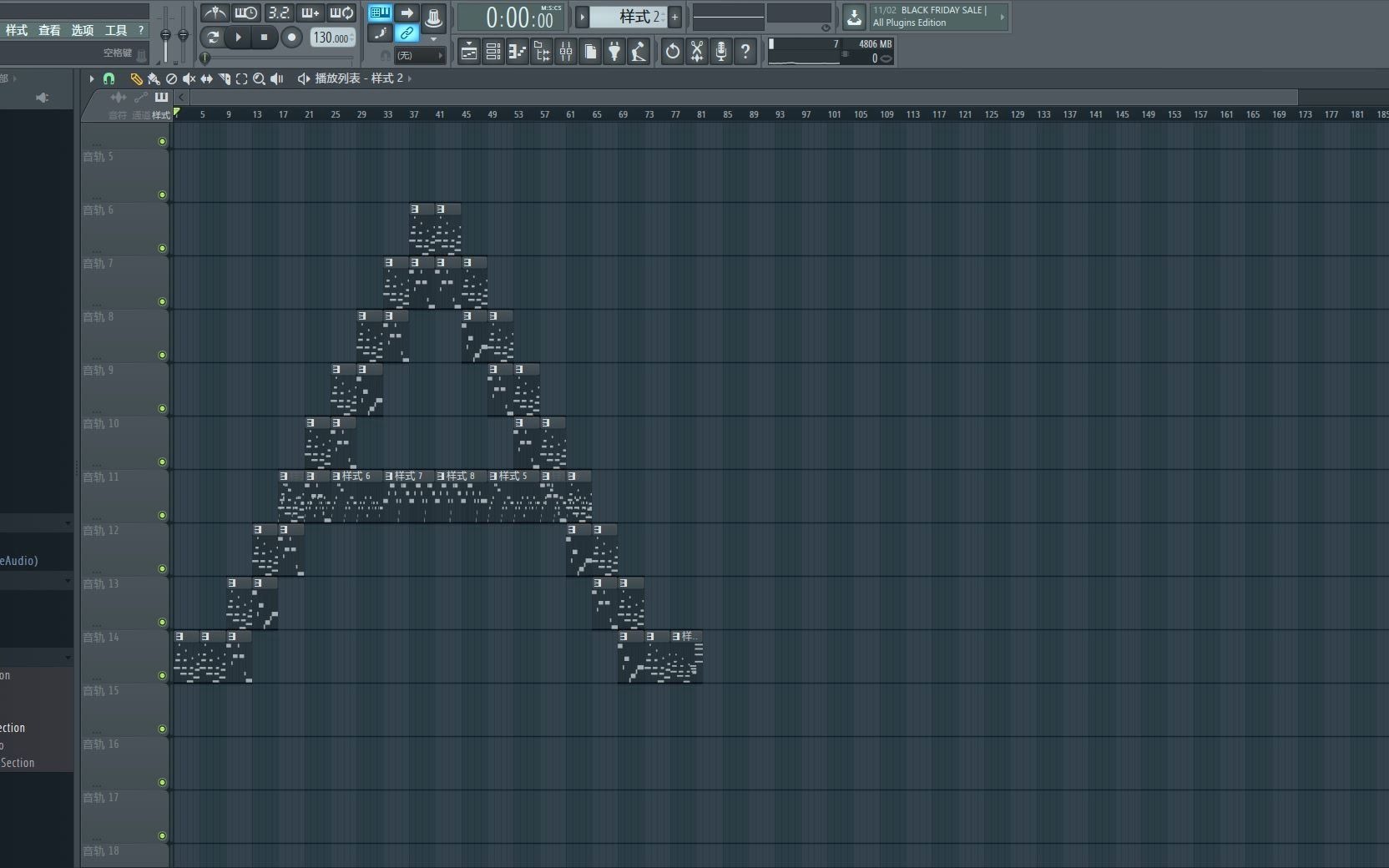Open the Playlist window icon
The height and width of the screenshot is (868, 1389).
pos(469,52)
